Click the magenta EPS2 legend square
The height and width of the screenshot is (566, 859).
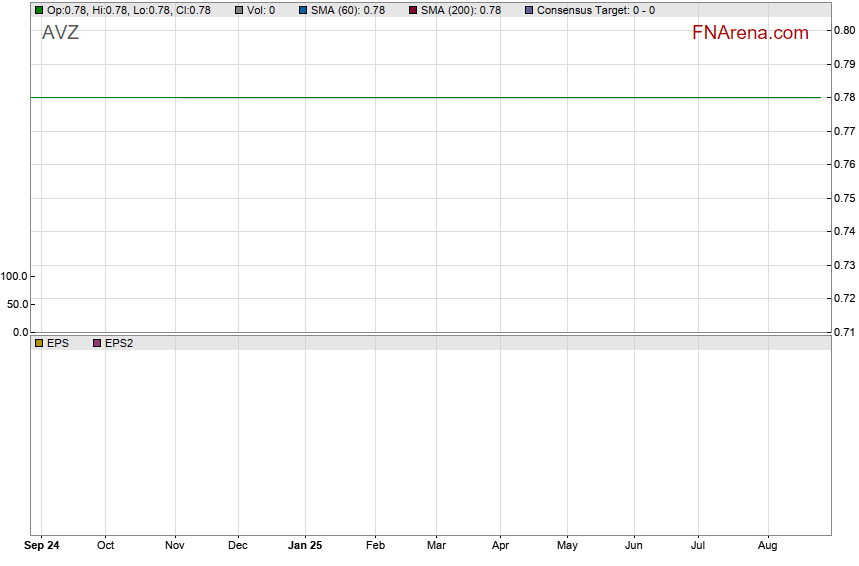pos(97,343)
